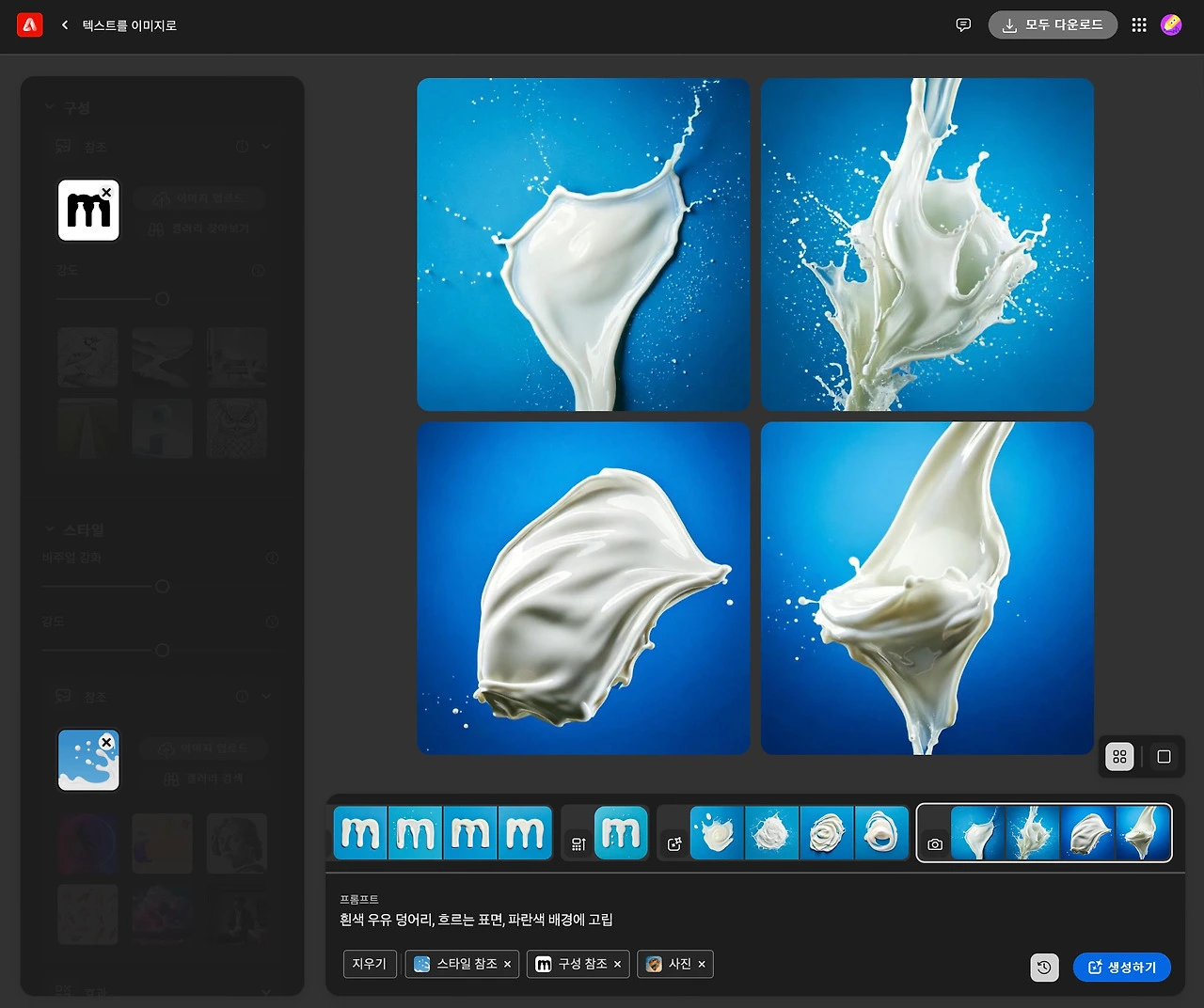
Task: Choose the bird sketch composition sample
Action: pyautogui.click(x=87, y=358)
